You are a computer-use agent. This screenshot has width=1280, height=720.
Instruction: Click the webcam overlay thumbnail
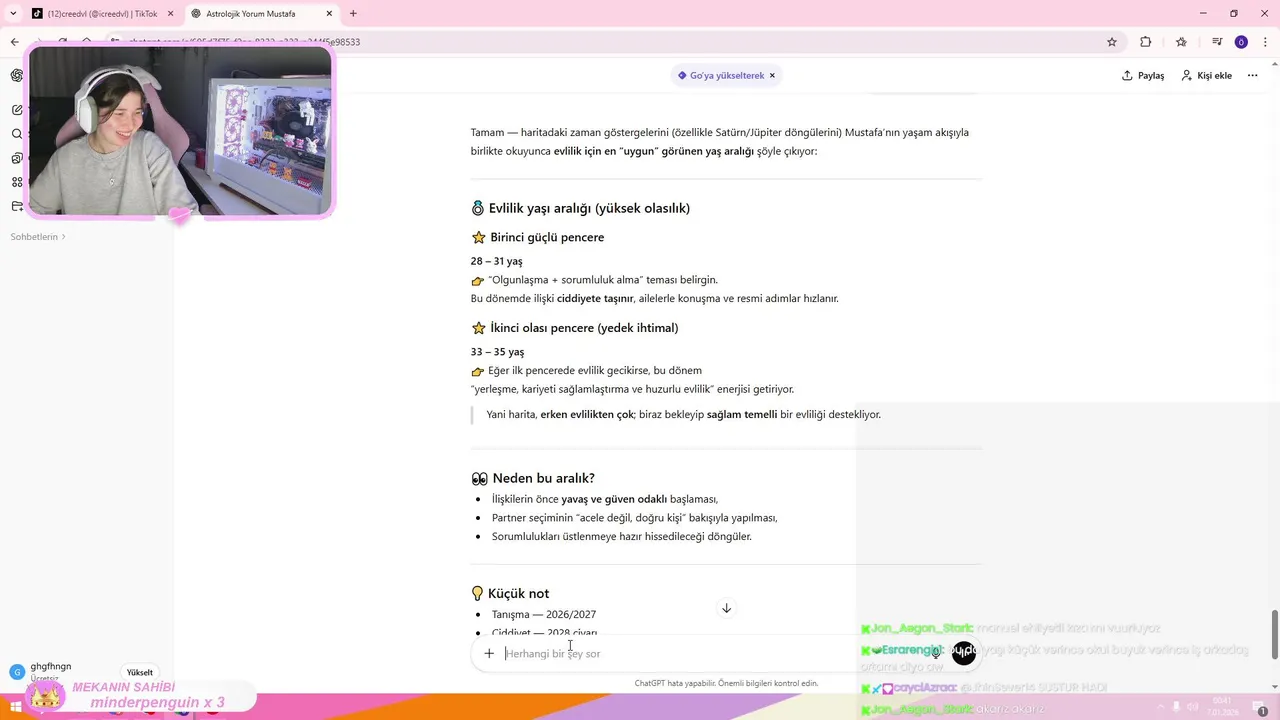point(180,131)
